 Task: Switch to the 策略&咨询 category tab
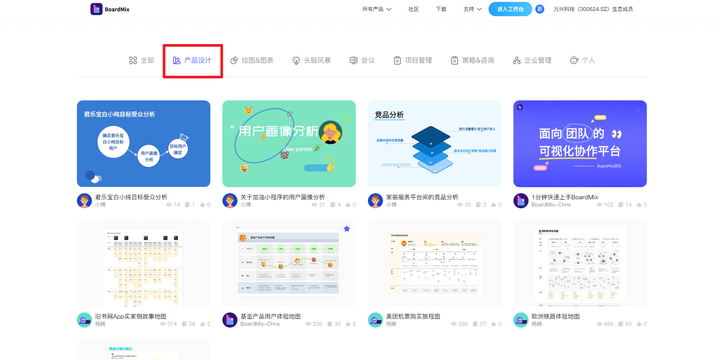pos(472,60)
